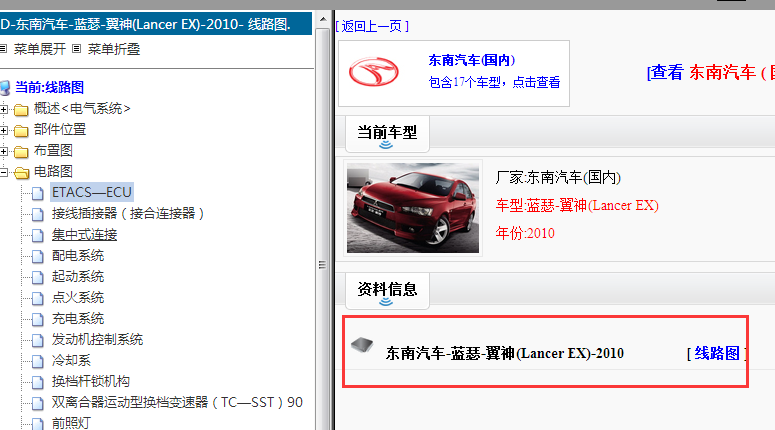
Task: Click the text 车型:蓝瑟-翼神(Lancer EX)
Action: click(x=577, y=205)
